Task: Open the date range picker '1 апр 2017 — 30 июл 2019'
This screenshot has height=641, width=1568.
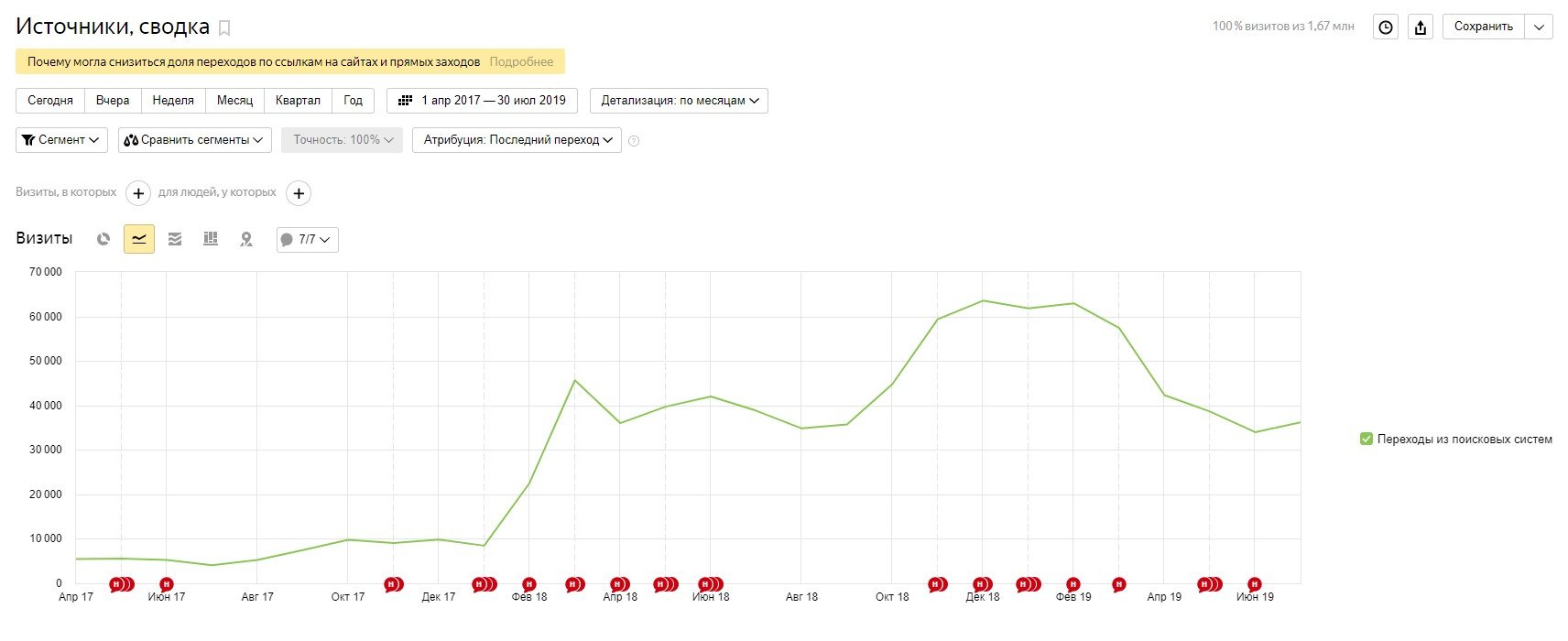Action: click(x=482, y=101)
